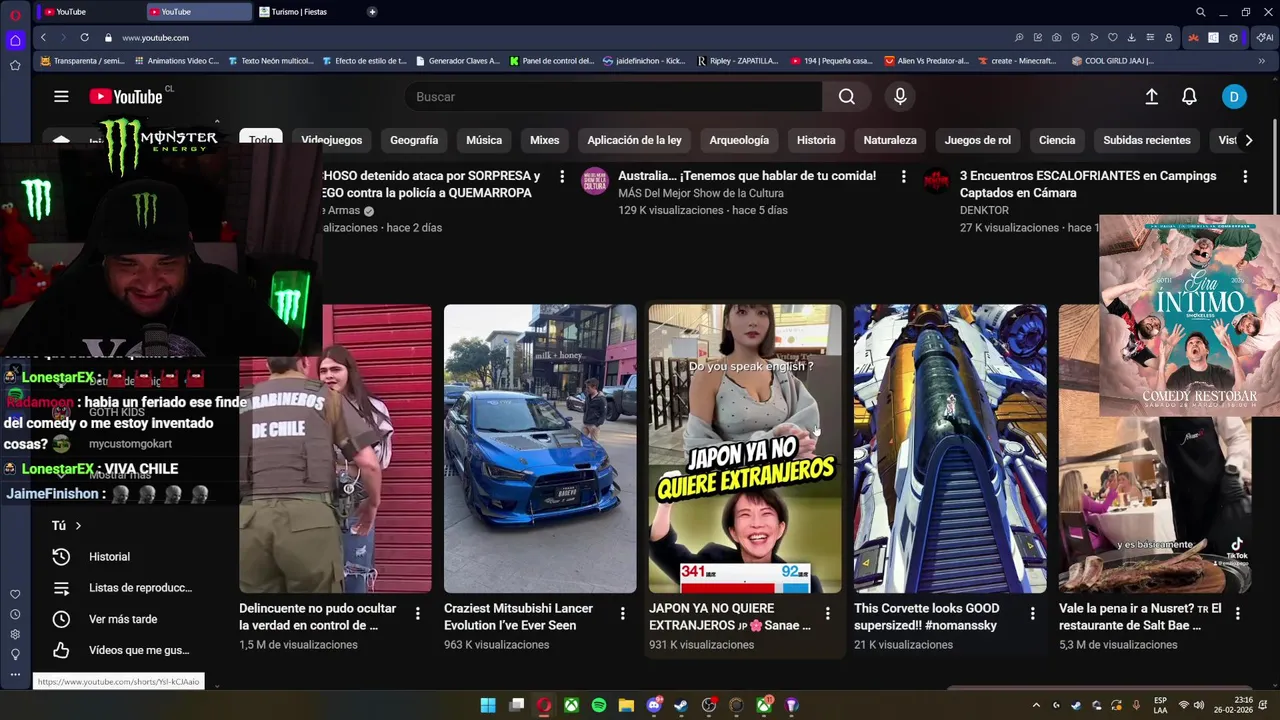Open the YouTube notifications bell

tap(1189, 97)
